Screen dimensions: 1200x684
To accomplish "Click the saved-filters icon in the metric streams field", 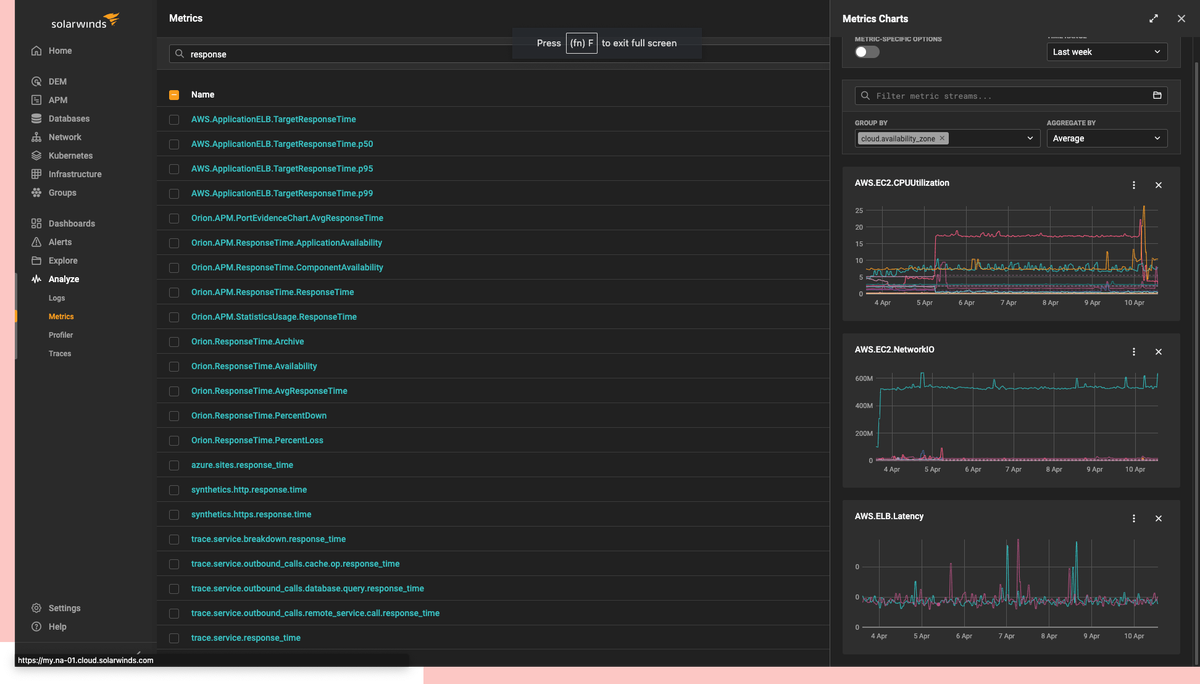I will coord(1157,95).
